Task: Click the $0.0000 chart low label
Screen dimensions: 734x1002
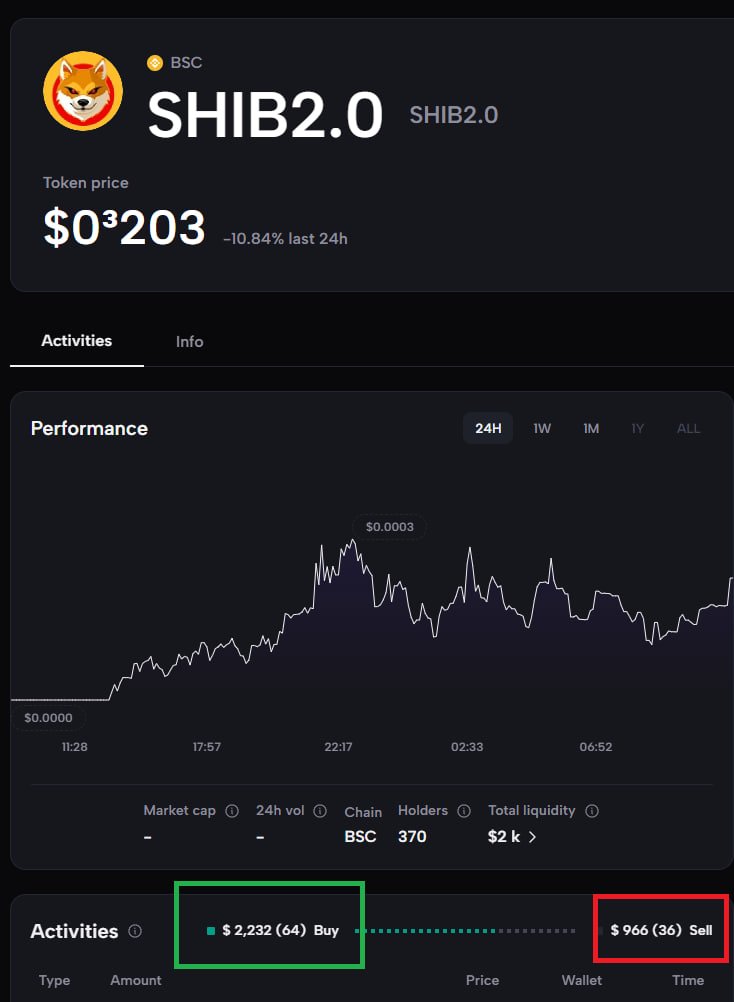Action: point(49,718)
